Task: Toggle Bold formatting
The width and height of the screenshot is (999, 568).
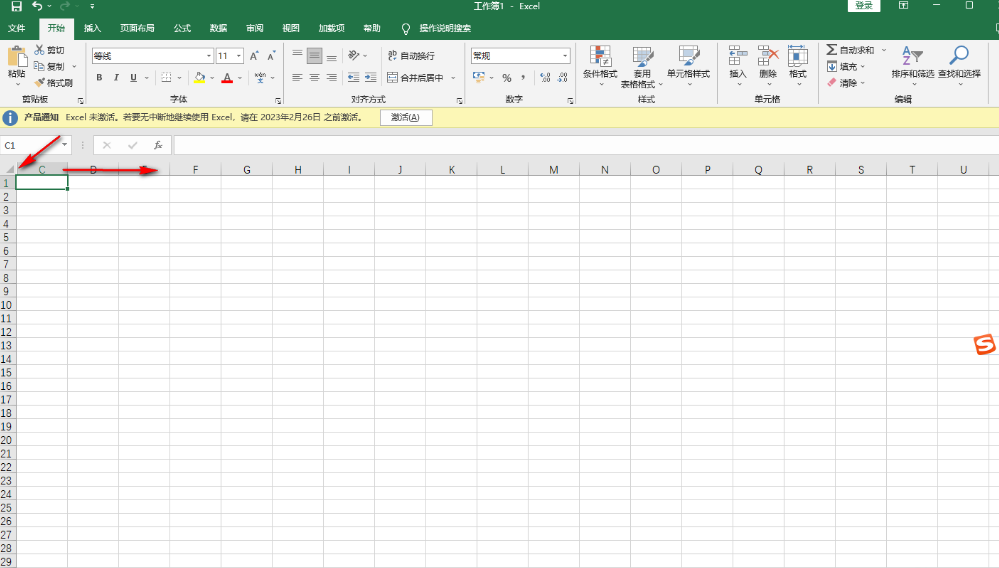Action: [99, 78]
